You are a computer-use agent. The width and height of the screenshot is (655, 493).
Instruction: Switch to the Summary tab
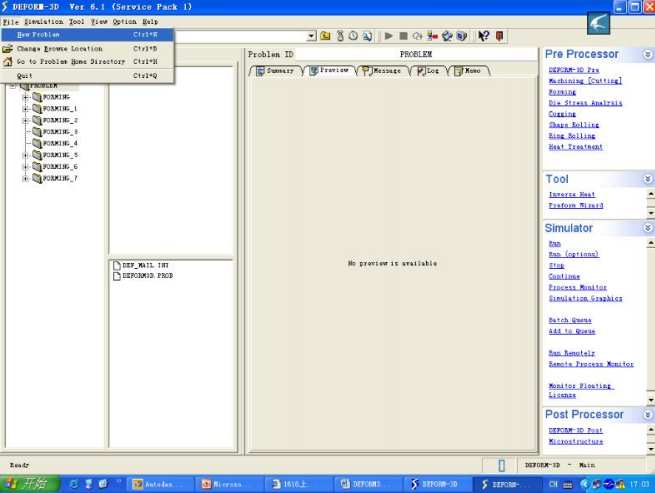[x=275, y=71]
